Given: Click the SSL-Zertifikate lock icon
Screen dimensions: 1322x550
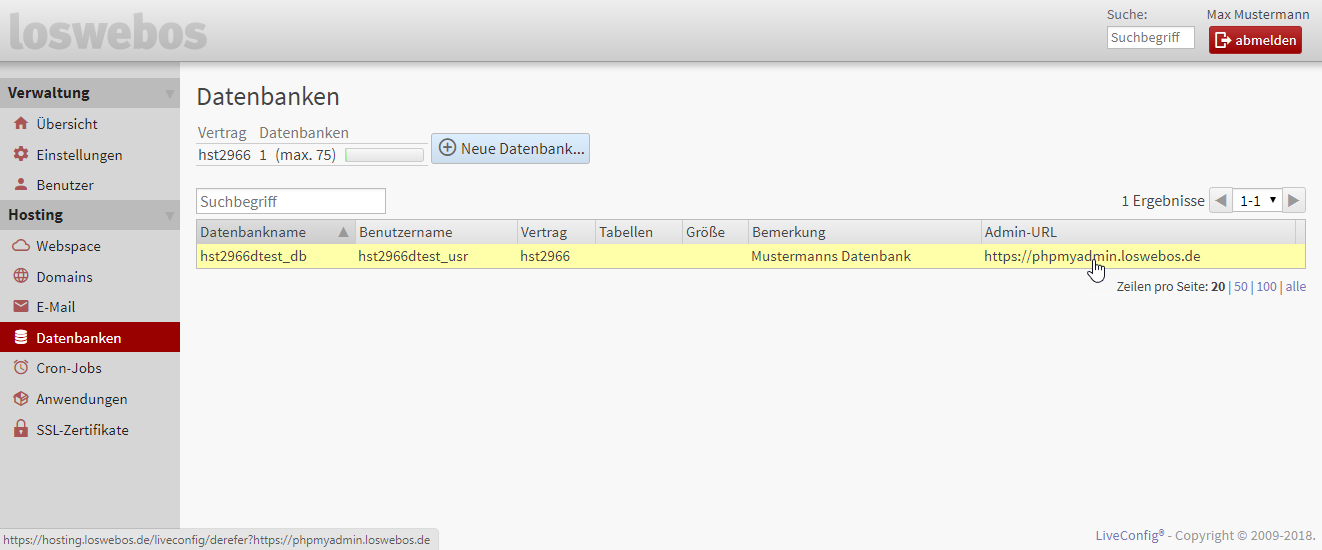Looking at the screenshot, I should [20, 430].
